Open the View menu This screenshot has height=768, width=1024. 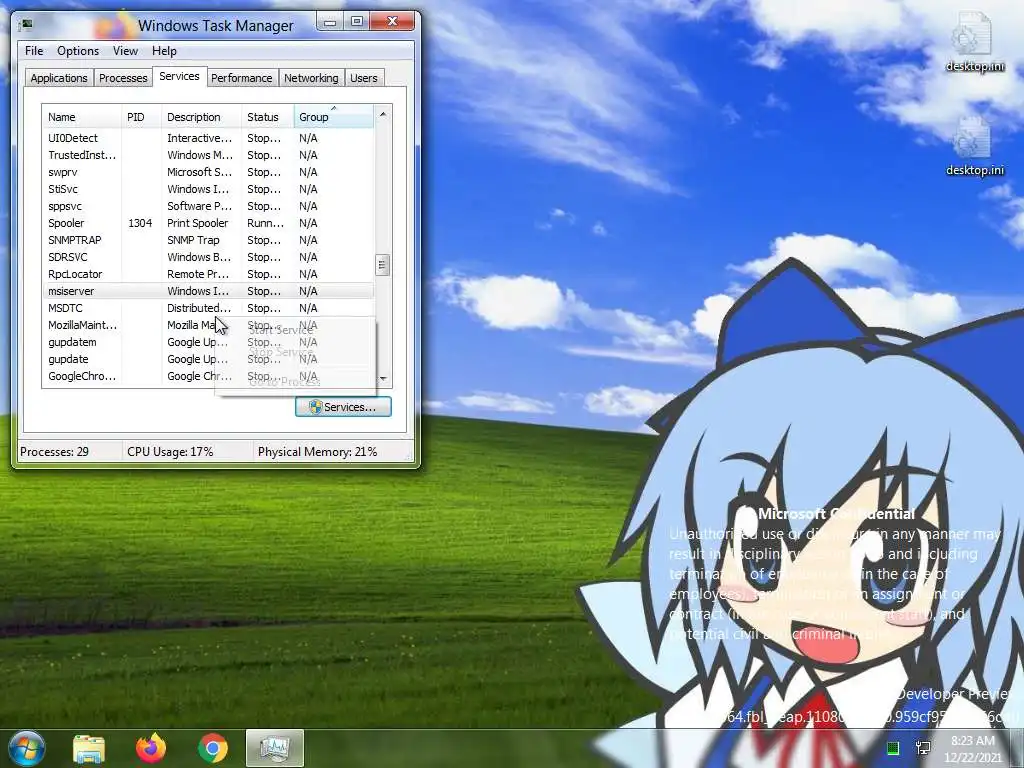tap(125, 50)
